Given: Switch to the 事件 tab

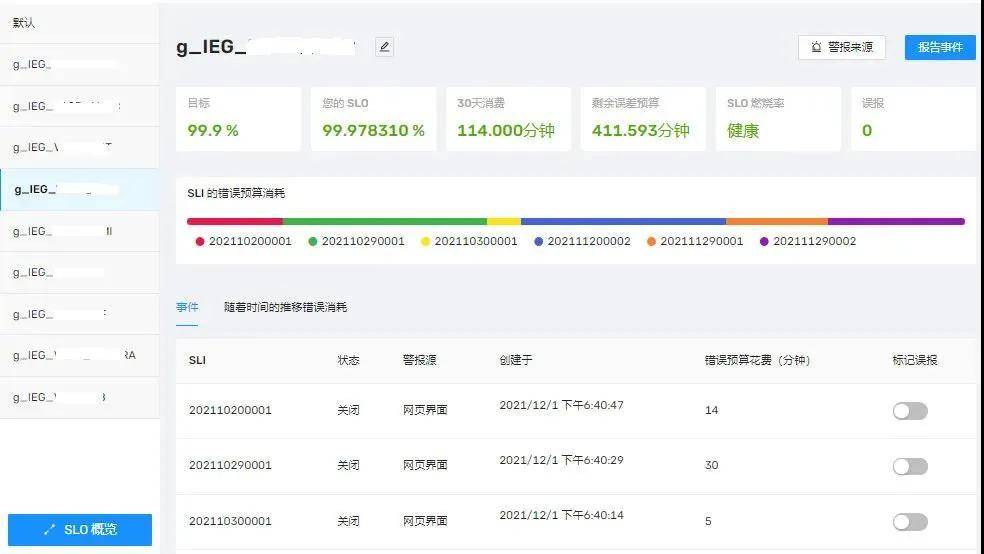Looking at the screenshot, I should 187,307.
